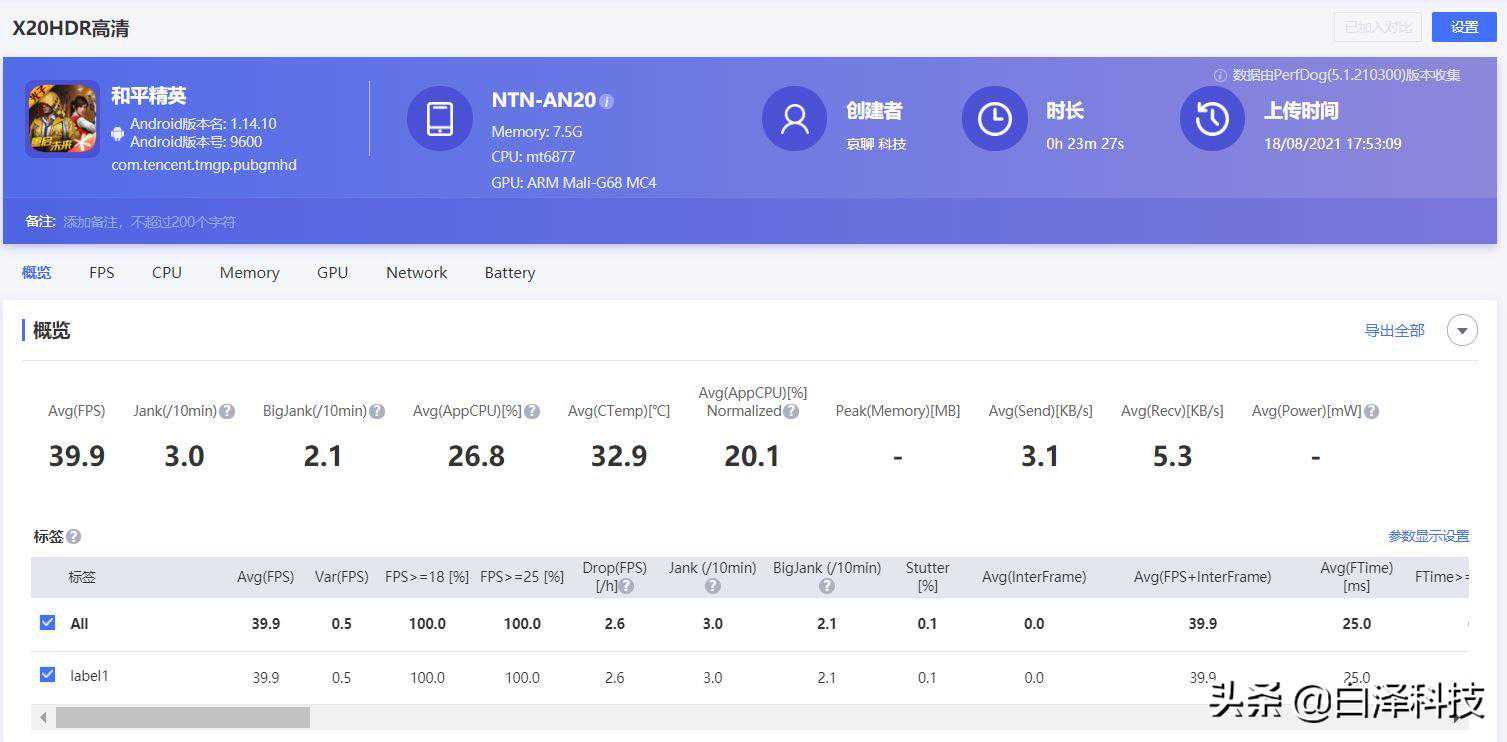
Task: Click help icon next to Avg(Power)[mW]
Action: 1371,411
